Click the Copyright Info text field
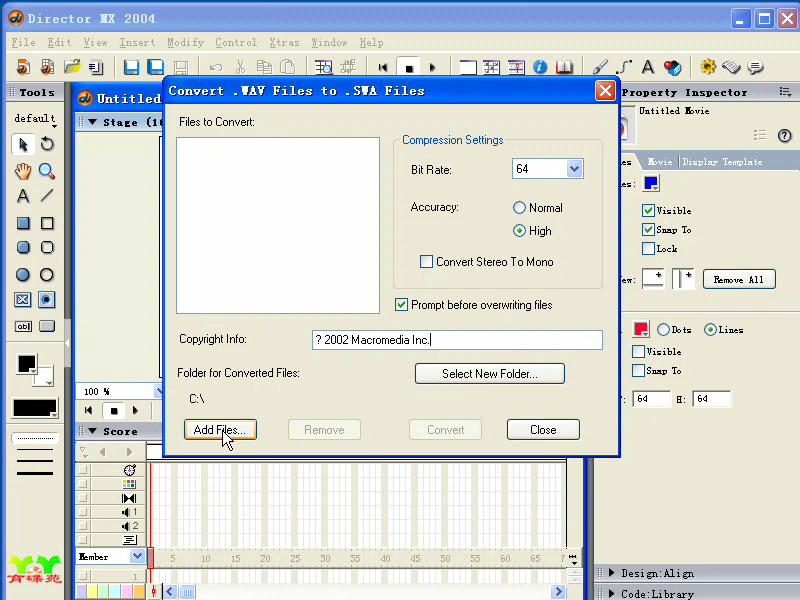The image size is (800, 600). (x=457, y=340)
